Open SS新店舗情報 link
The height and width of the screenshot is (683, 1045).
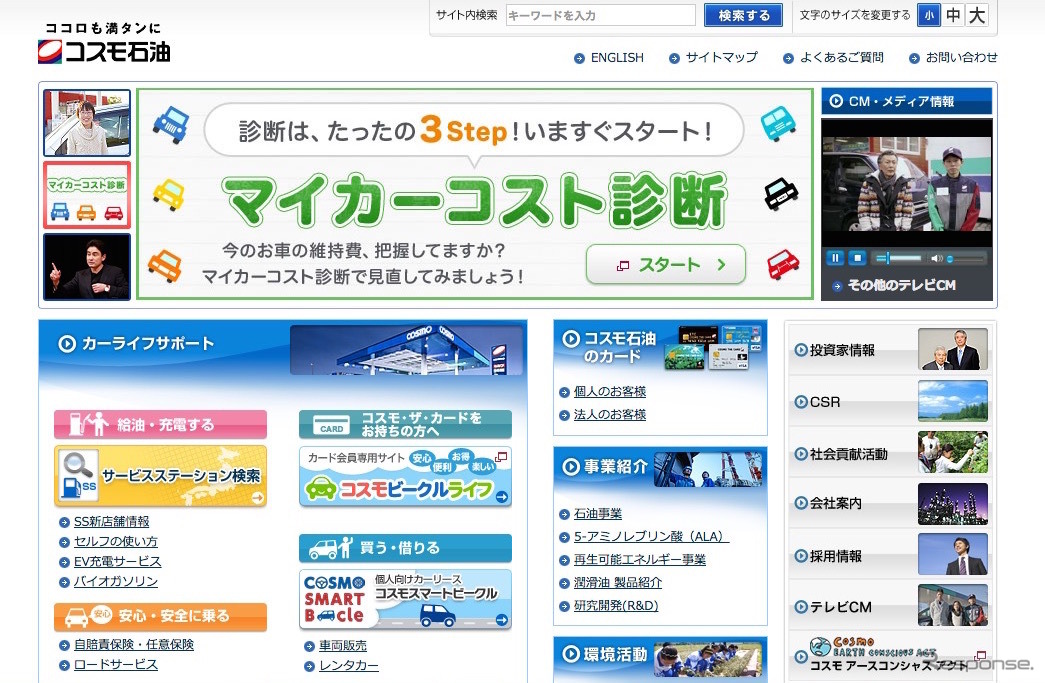pyautogui.click(x=111, y=522)
